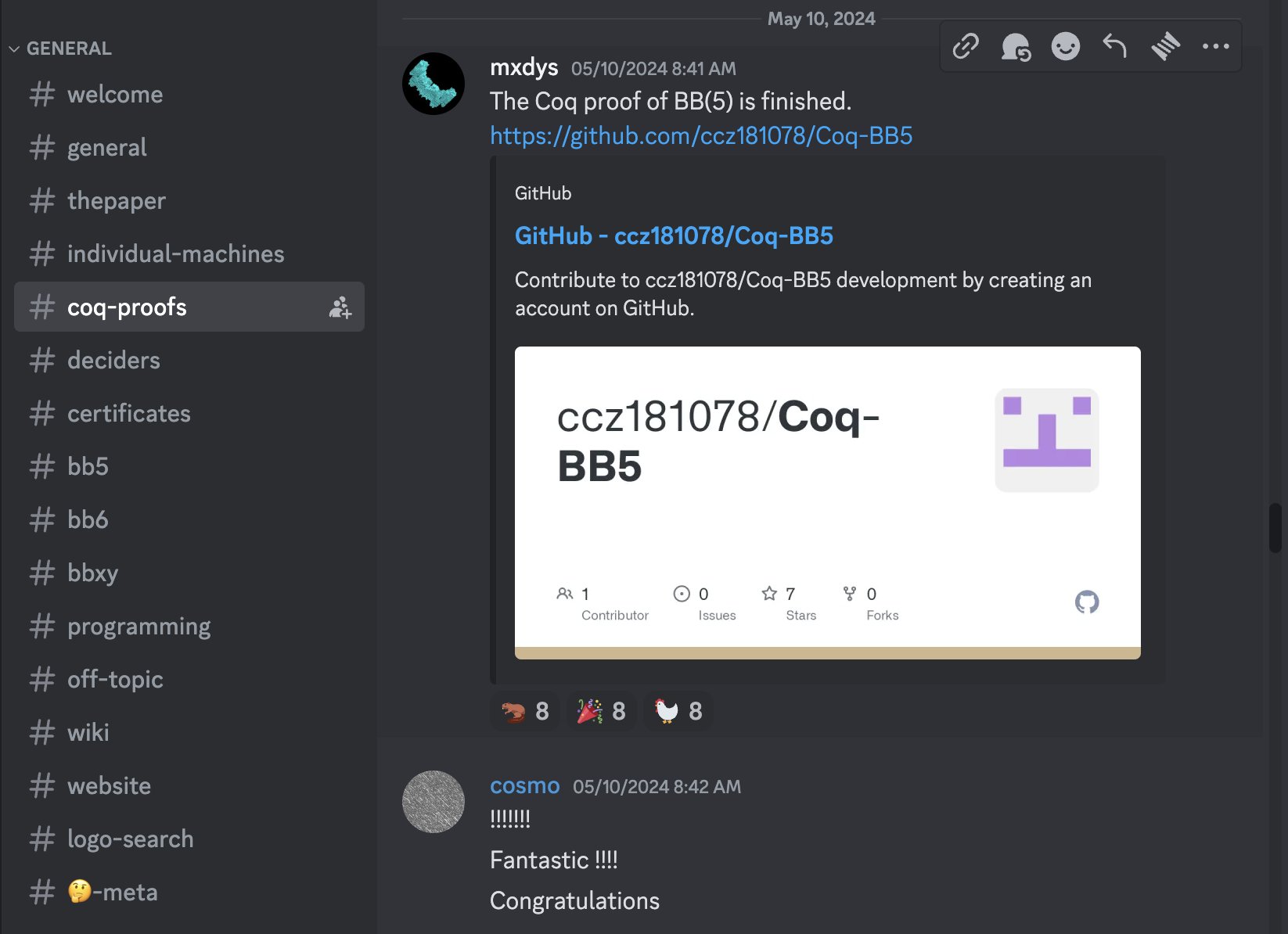1288x934 pixels.
Task: Toggle the beaver reaction with 8 votes
Action: [x=525, y=711]
